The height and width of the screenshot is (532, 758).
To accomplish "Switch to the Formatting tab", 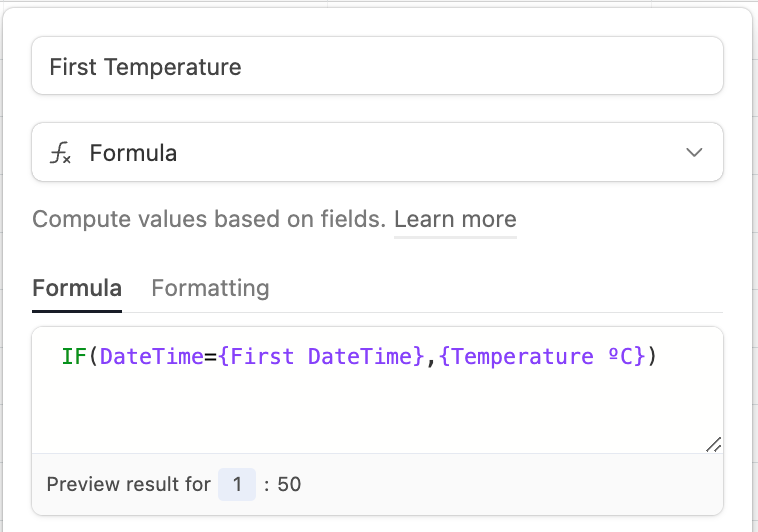I will pyautogui.click(x=210, y=288).
